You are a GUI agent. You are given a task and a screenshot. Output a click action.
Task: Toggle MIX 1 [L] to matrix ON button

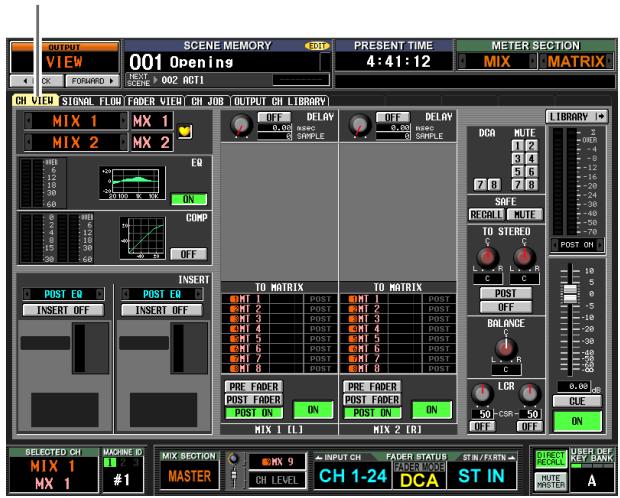pyautogui.click(x=313, y=410)
